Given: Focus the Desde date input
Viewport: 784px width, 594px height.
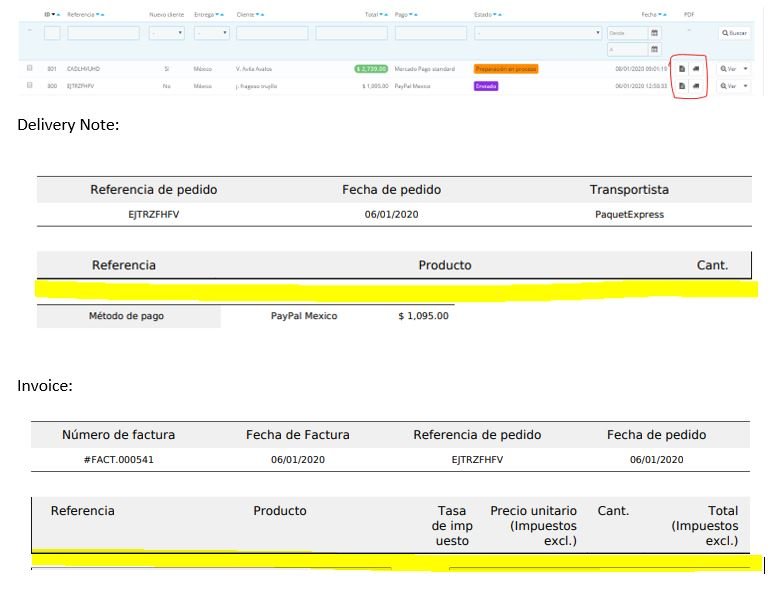Looking at the screenshot, I should [628, 33].
